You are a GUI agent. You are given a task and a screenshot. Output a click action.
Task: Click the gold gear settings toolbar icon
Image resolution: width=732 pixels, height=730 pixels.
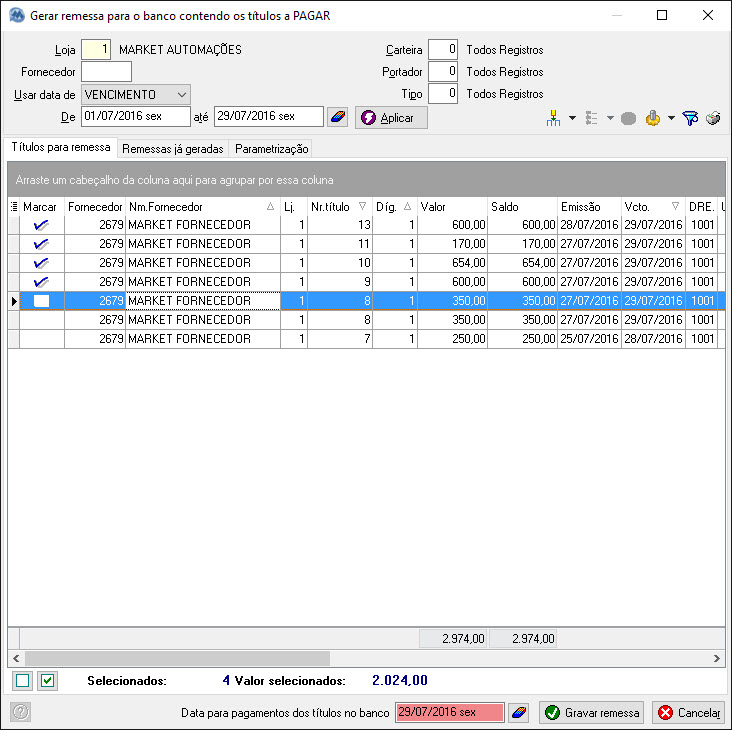(x=653, y=118)
